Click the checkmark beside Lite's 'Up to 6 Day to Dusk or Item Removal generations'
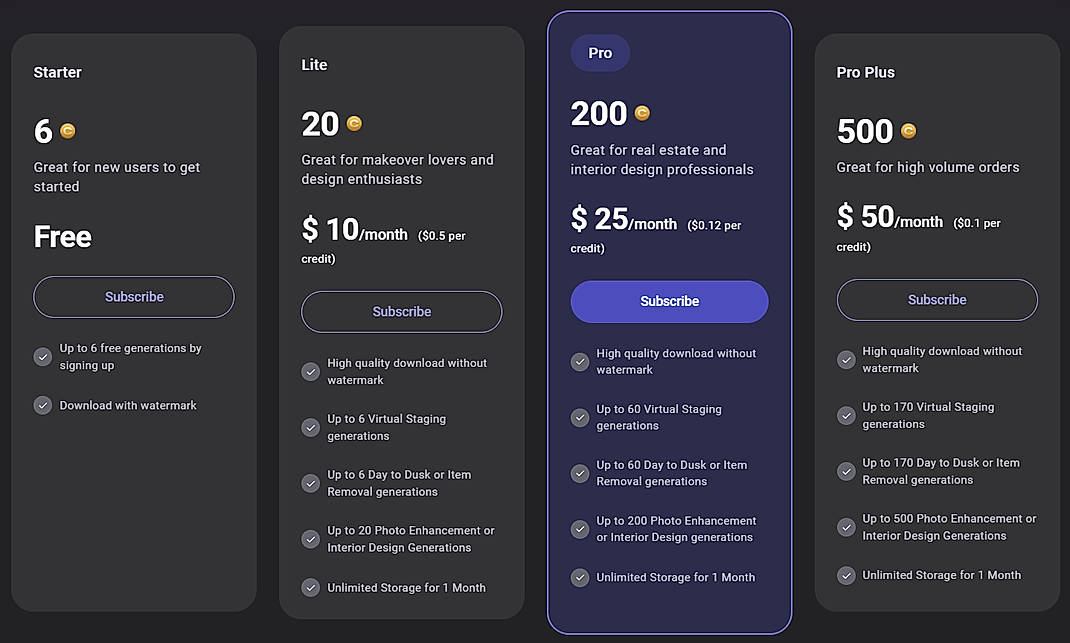This screenshot has height=643, width=1070. click(310, 483)
